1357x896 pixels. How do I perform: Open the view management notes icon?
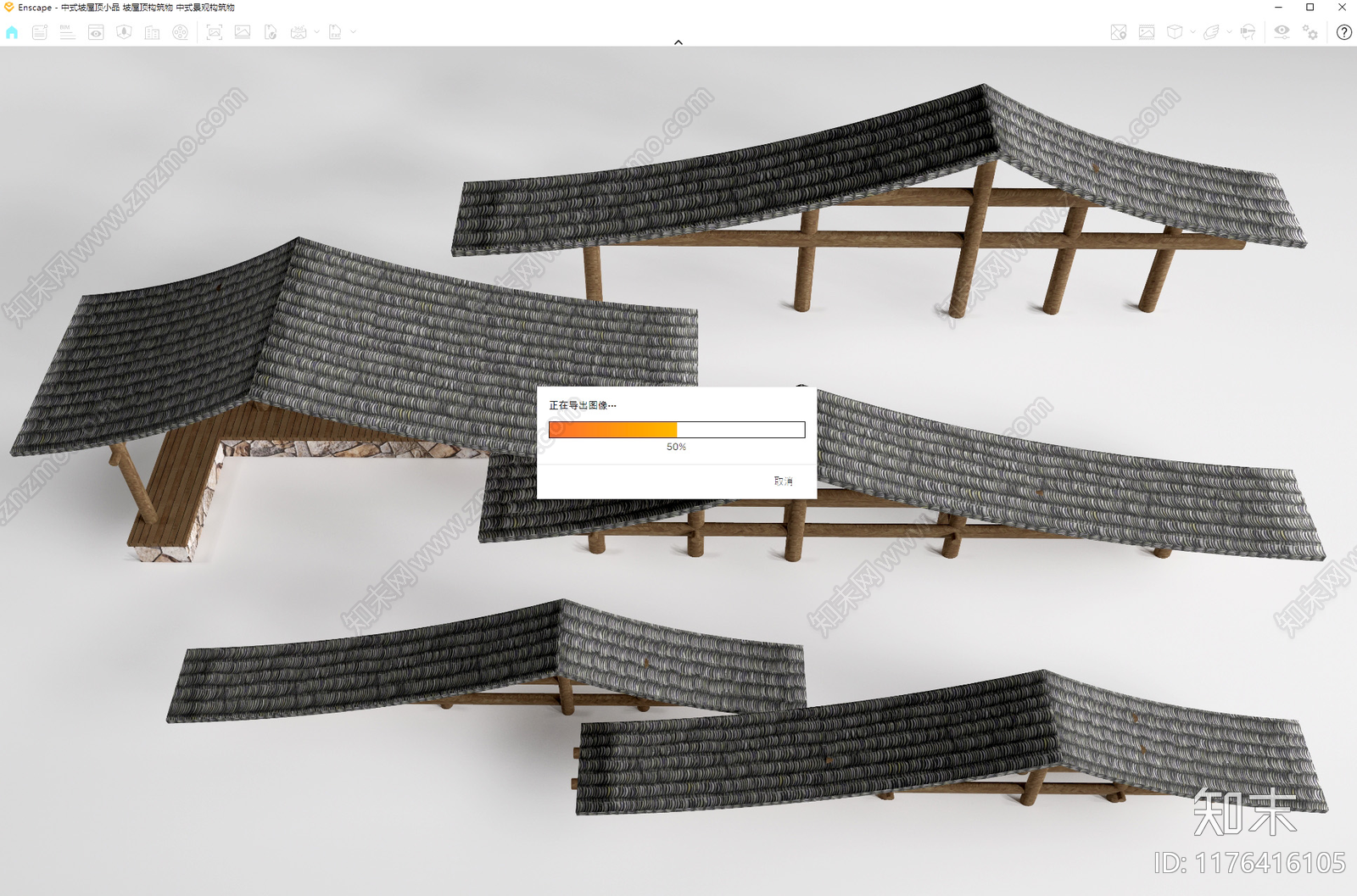39,32
